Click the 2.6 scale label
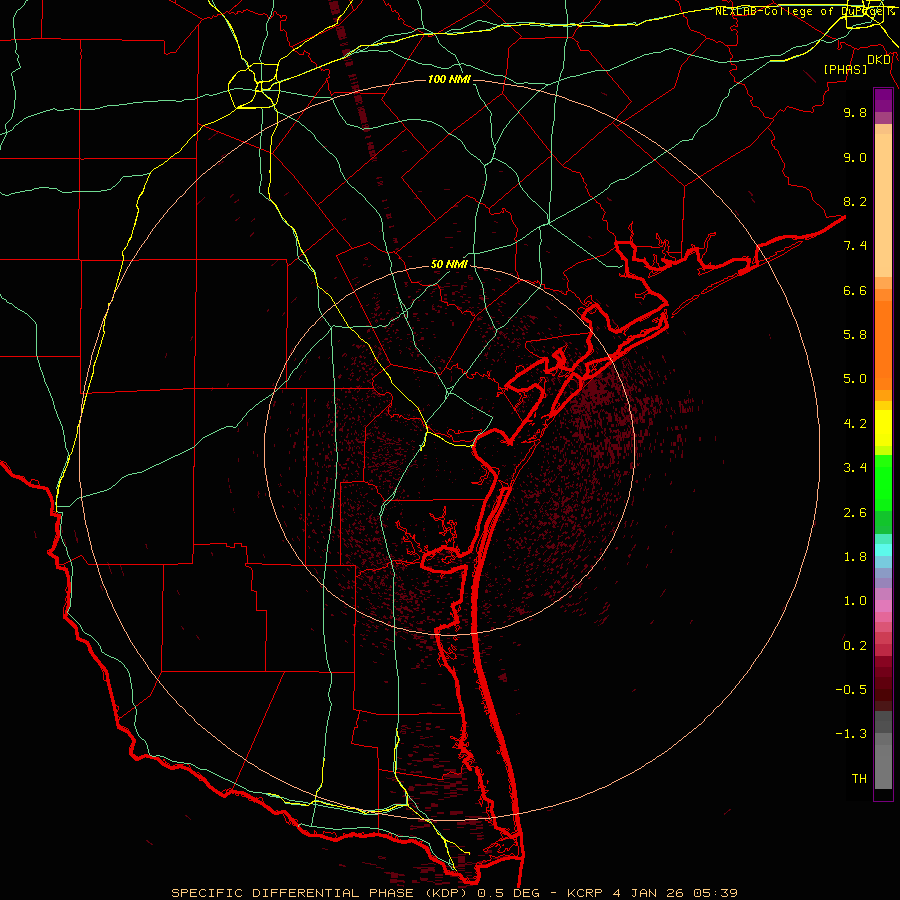Screen dimensions: 900x900 [855, 513]
